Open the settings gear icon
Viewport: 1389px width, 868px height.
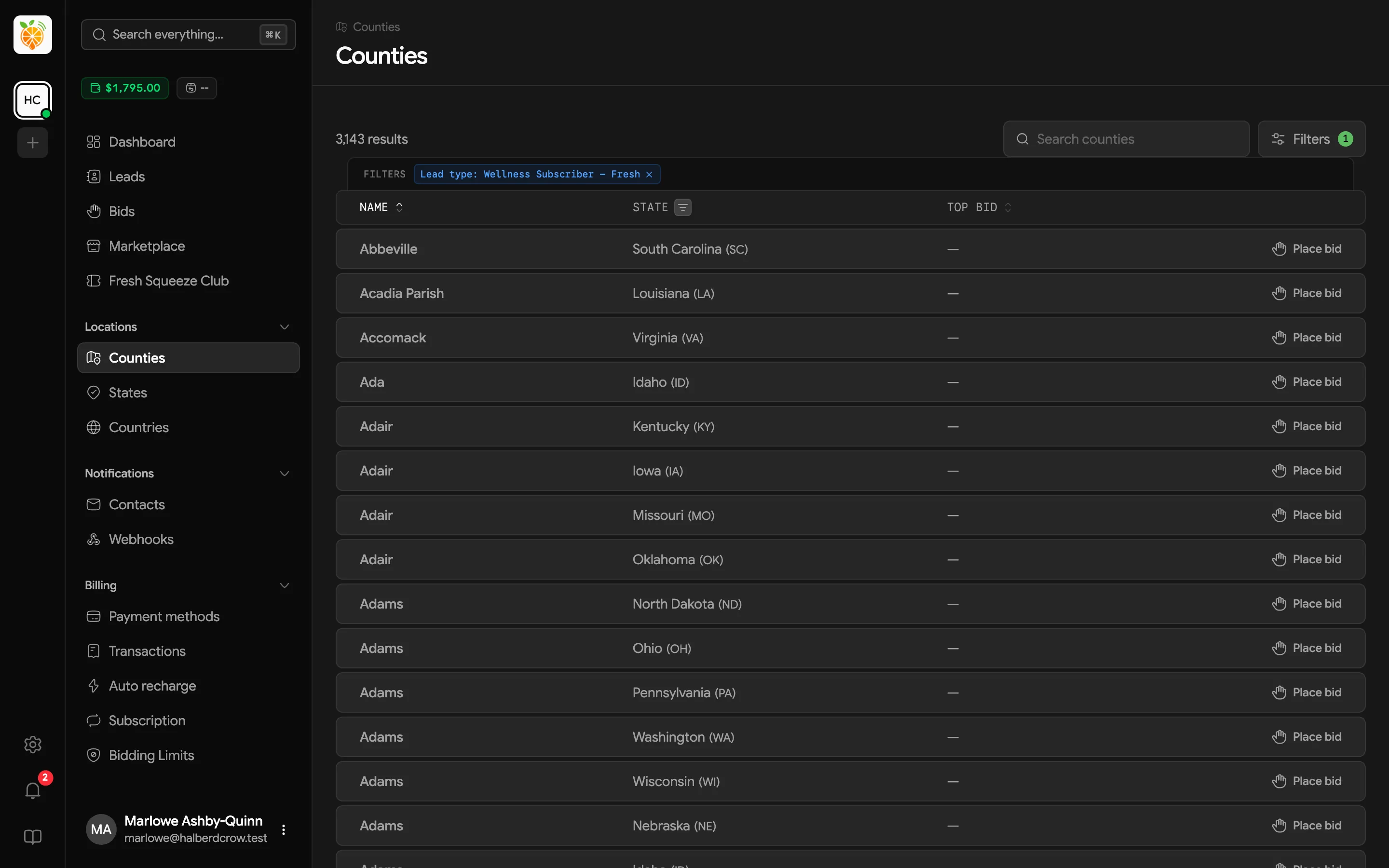point(33,745)
